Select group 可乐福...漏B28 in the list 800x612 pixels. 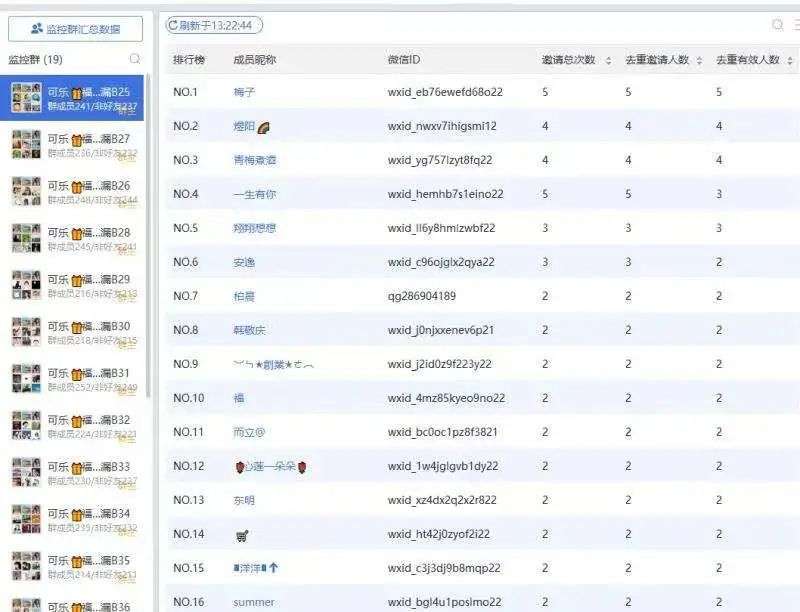coord(88,239)
